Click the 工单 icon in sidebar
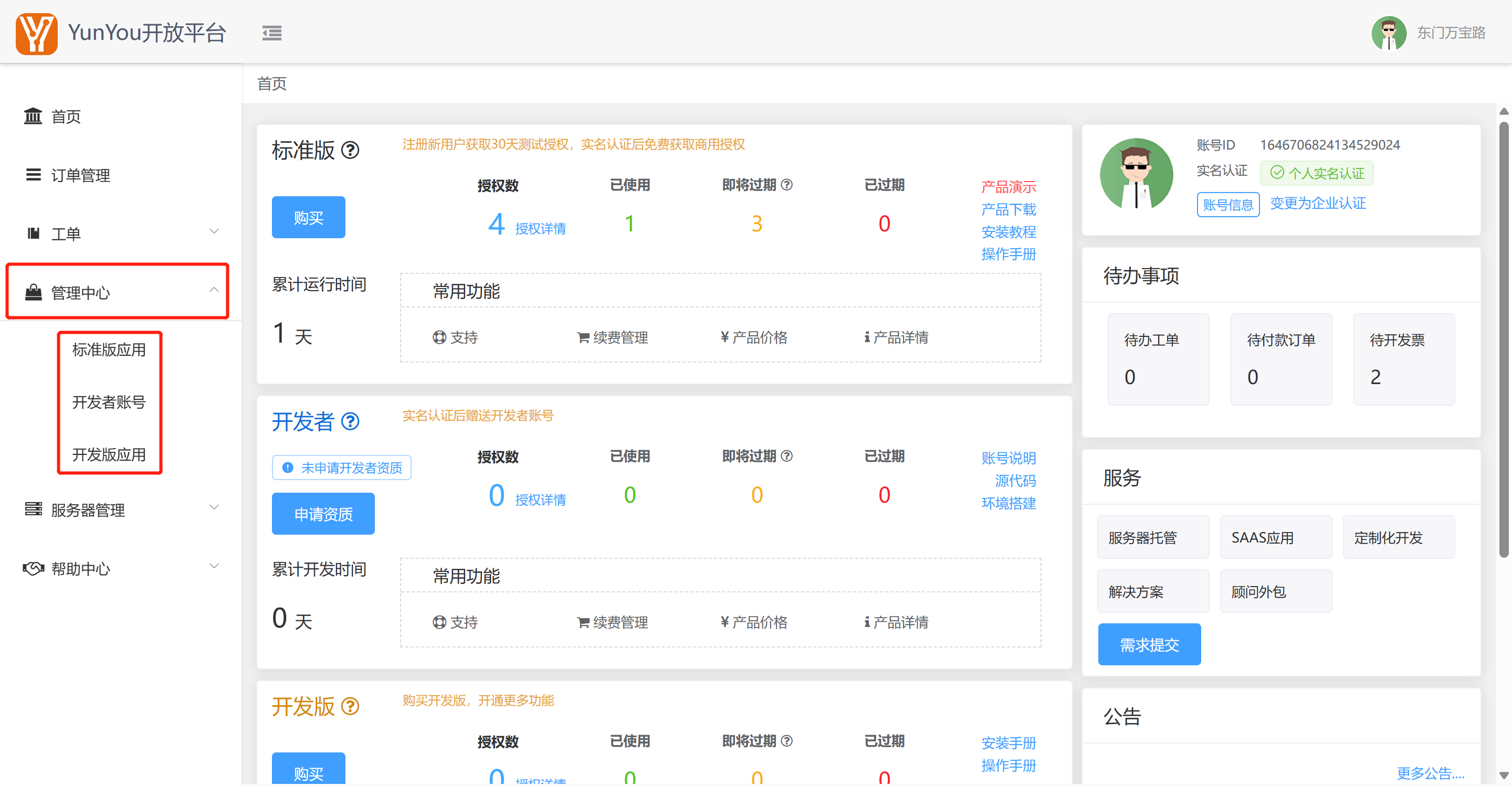The height and width of the screenshot is (786, 1512). 34,233
